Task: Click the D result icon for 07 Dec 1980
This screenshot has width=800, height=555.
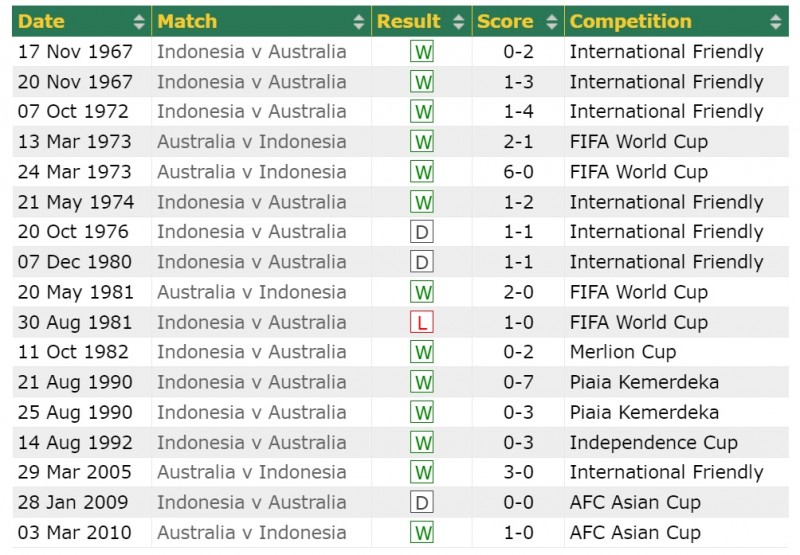Action: 422,263
